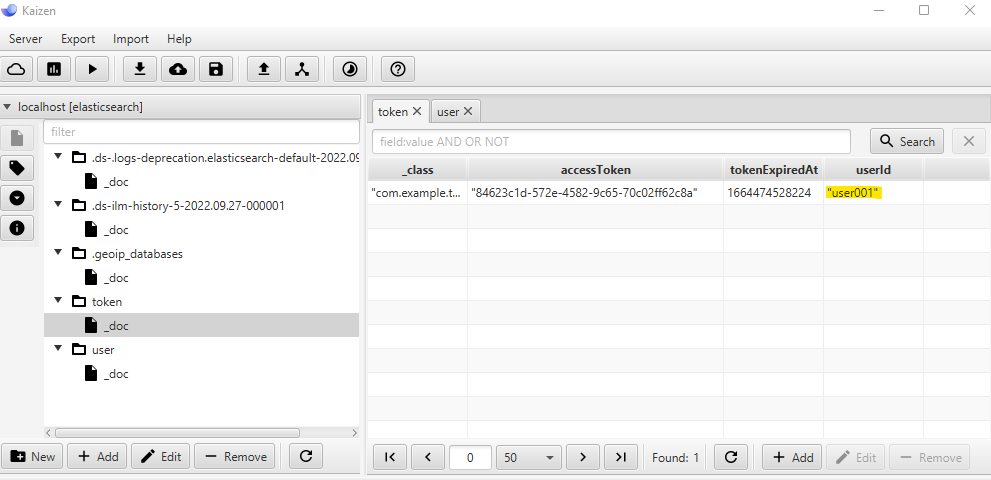Viewport: 991px width, 480px height.
Task: Open the page size 50 dropdown
Action: pos(529,457)
